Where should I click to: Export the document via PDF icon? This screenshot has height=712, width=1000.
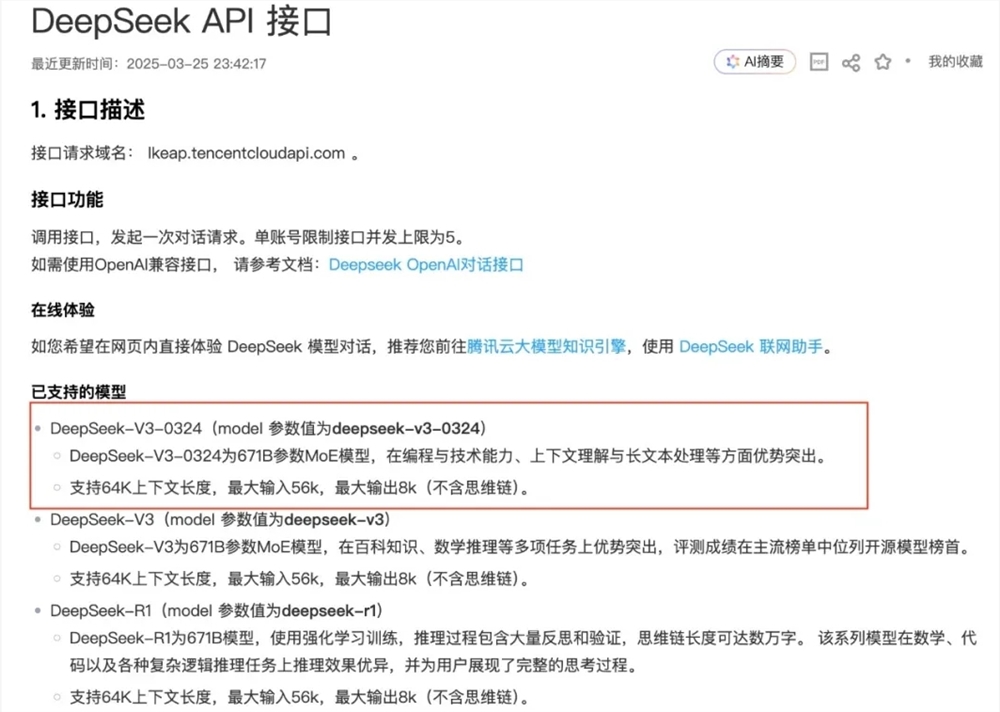pyautogui.click(x=818, y=62)
